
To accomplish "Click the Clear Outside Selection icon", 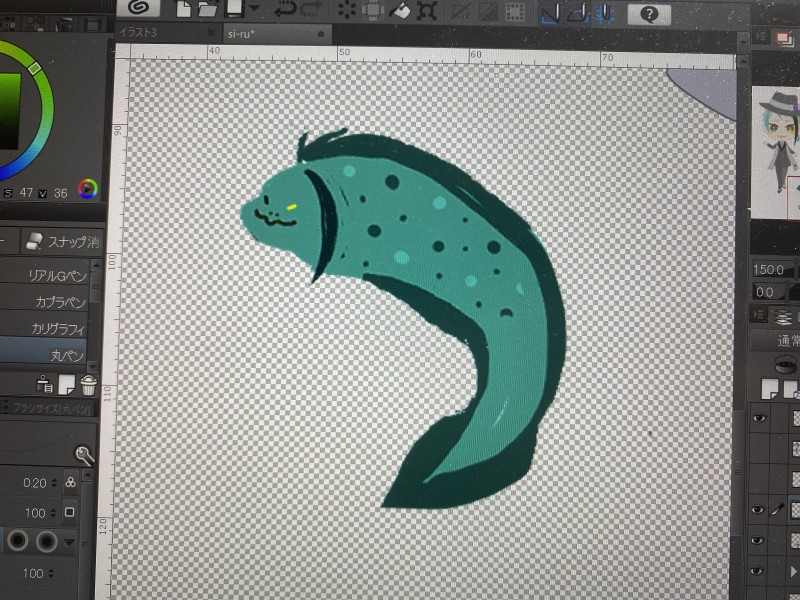I will (373, 10).
